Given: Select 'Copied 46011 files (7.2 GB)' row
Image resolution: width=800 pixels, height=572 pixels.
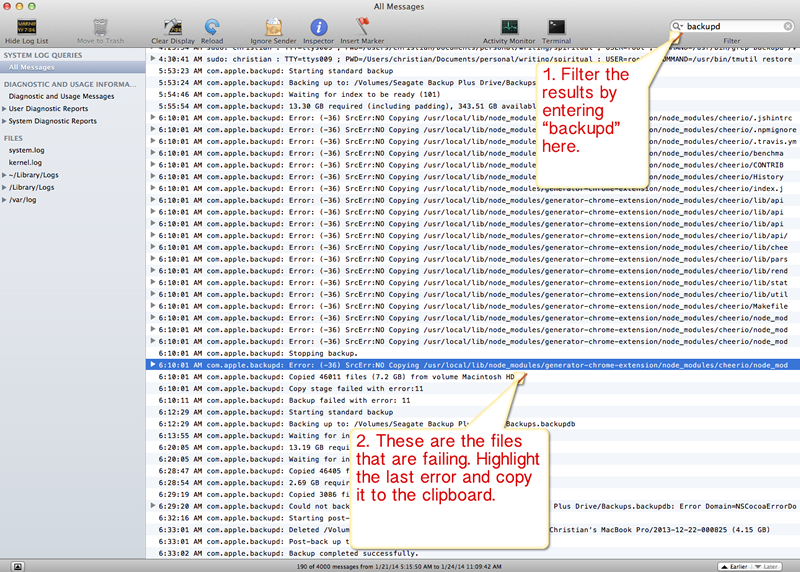Looking at the screenshot, I should 472,377.
